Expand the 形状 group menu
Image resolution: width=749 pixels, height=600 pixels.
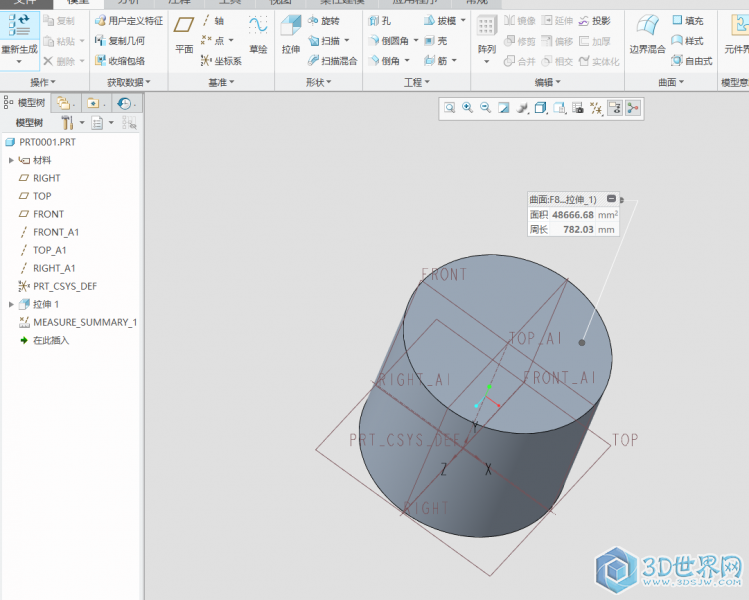(x=319, y=82)
